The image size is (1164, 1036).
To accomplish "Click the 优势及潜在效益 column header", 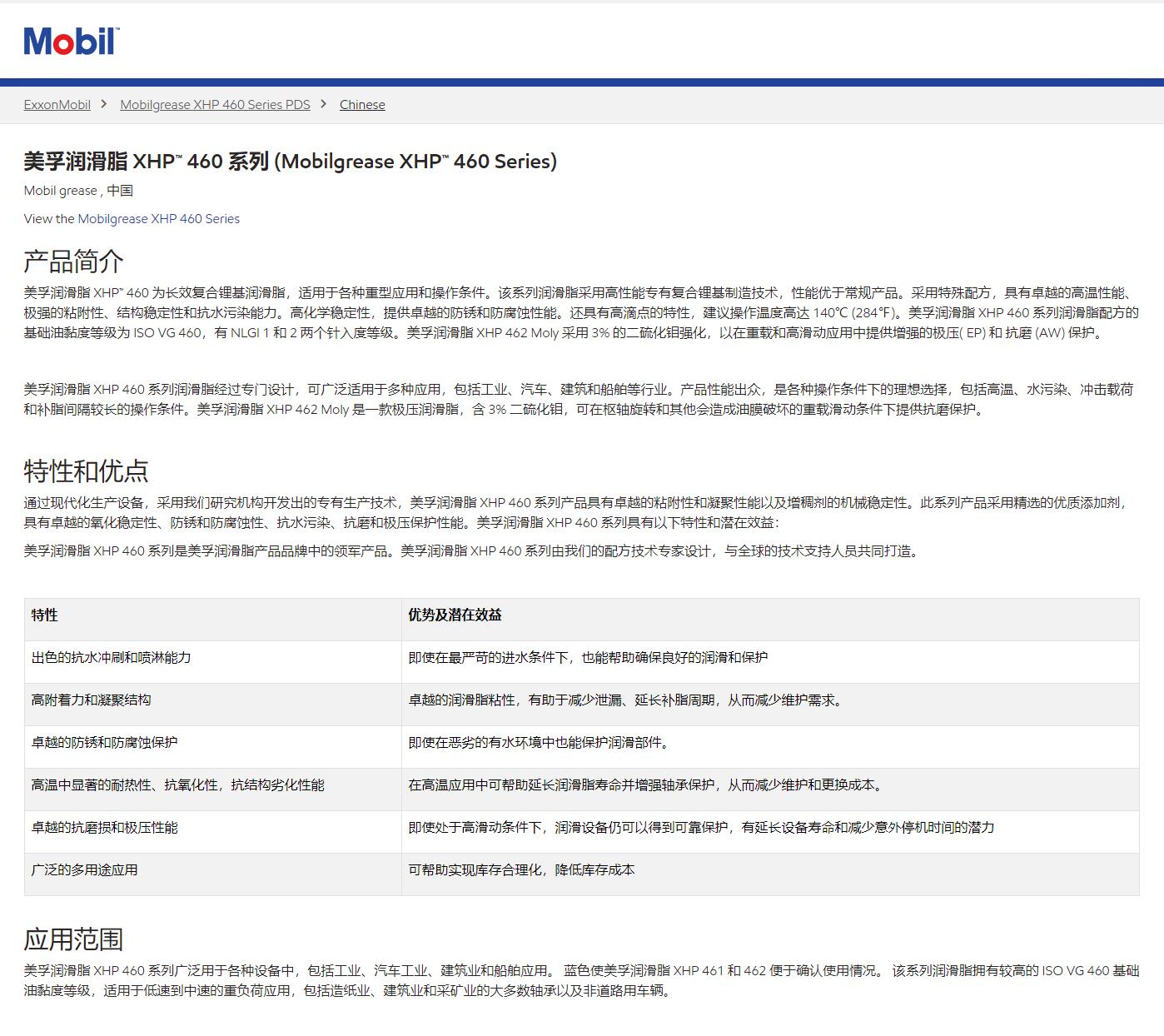I will [x=770, y=619].
